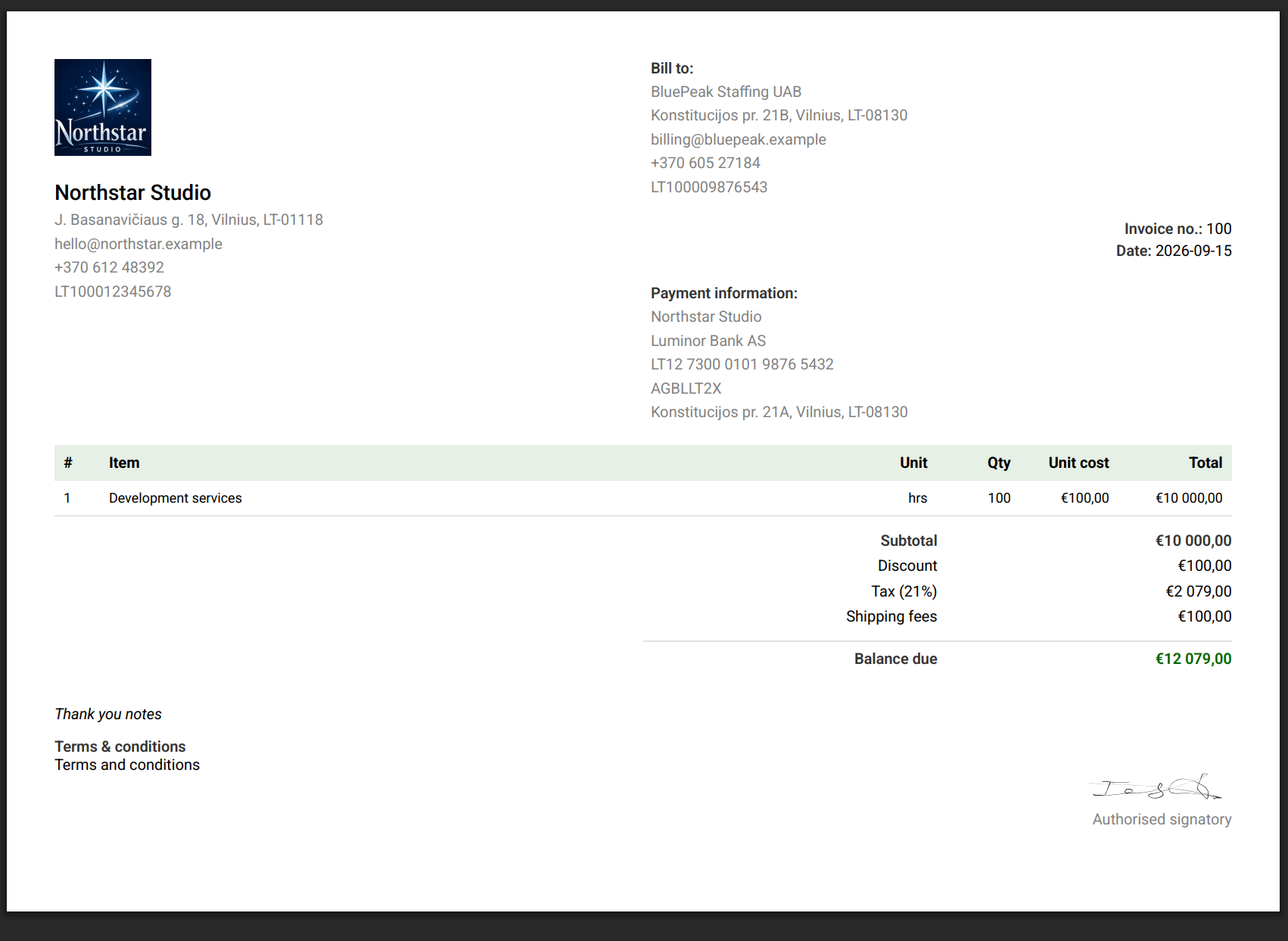Click row number 1 in the table
The width and height of the screenshot is (1288, 941).
(x=67, y=498)
